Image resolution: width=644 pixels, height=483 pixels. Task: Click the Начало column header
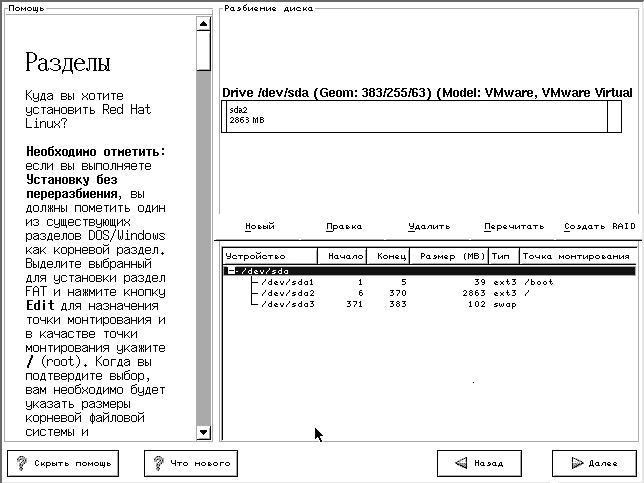tap(342, 256)
